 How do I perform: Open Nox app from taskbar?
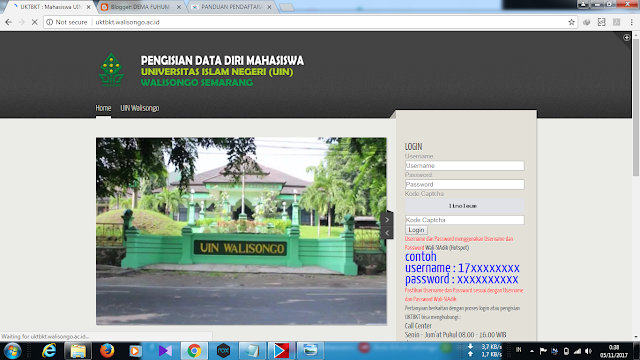click(x=223, y=351)
